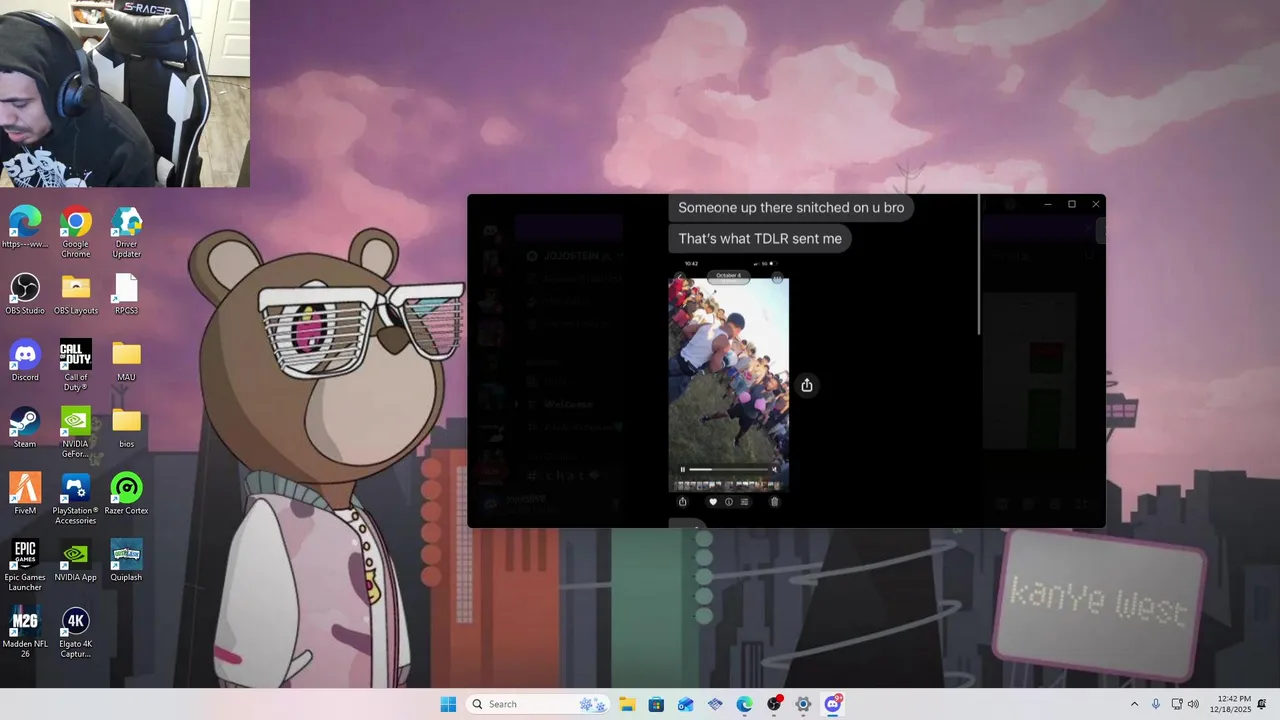Viewport: 1280px width, 720px height.
Task: Click the October 4 date label
Action: click(x=728, y=275)
